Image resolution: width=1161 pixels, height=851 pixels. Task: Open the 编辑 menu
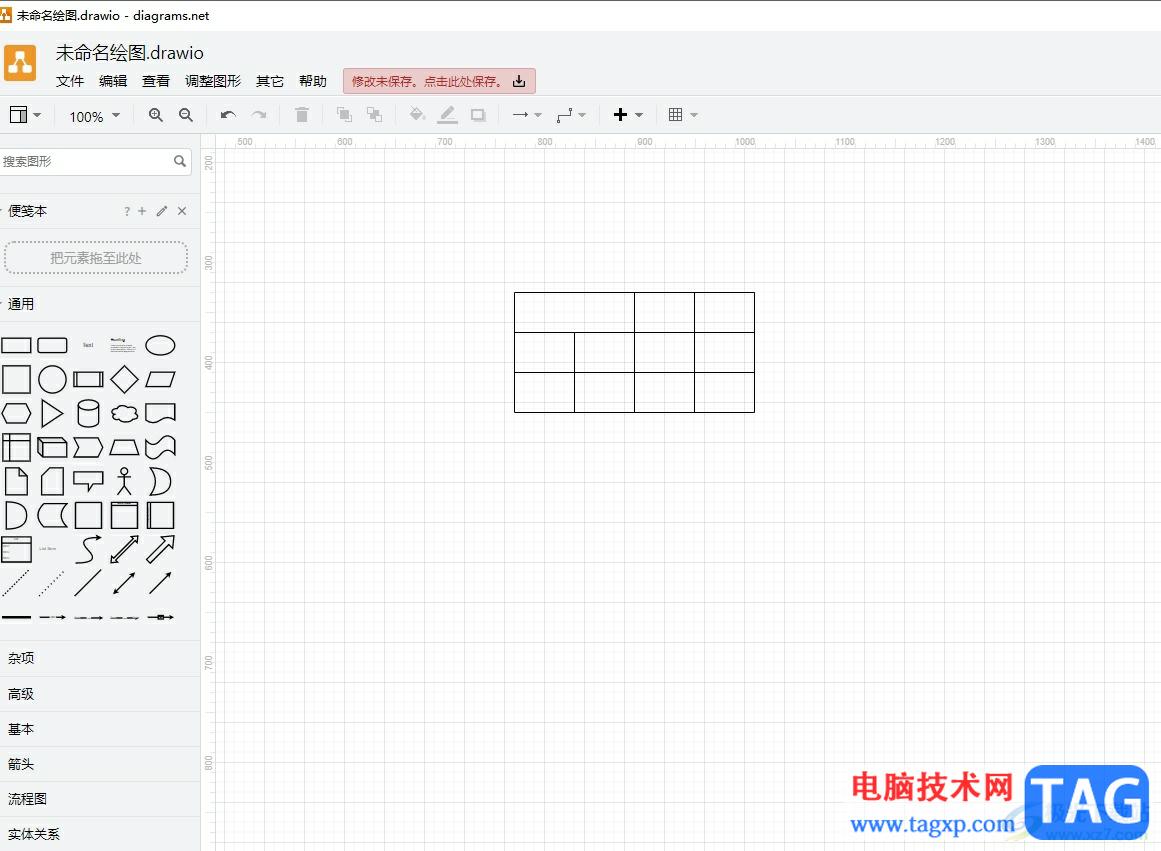(x=113, y=81)
